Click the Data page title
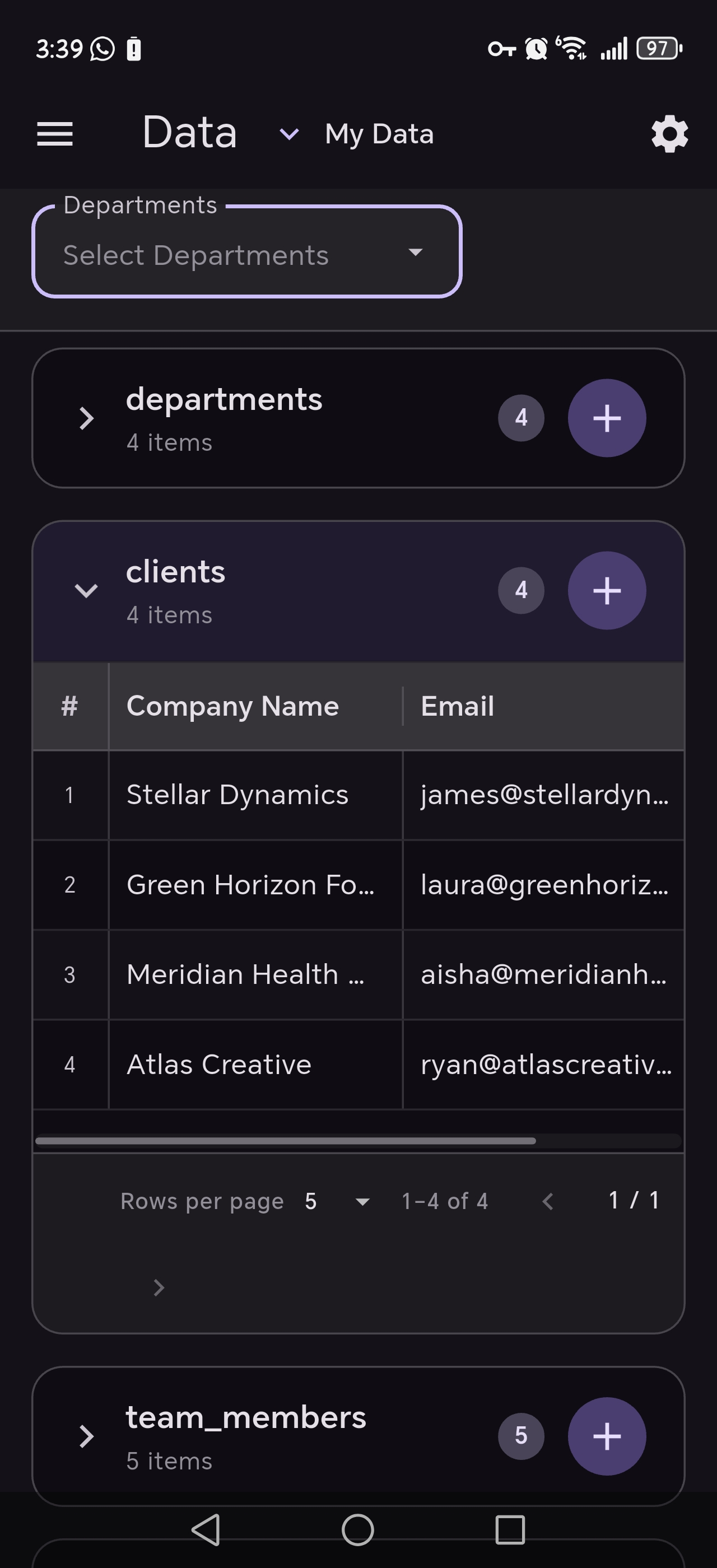This screenshot has width=717, height=1568. [x=189, y=133]
